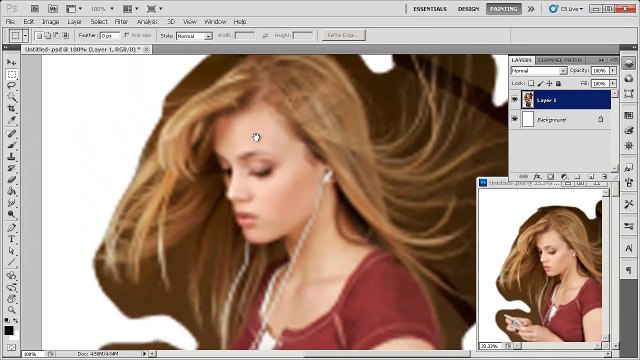This screenshot has width=640, height=360.
Task: Select the History Brush tool
Action: coord(11,168)
